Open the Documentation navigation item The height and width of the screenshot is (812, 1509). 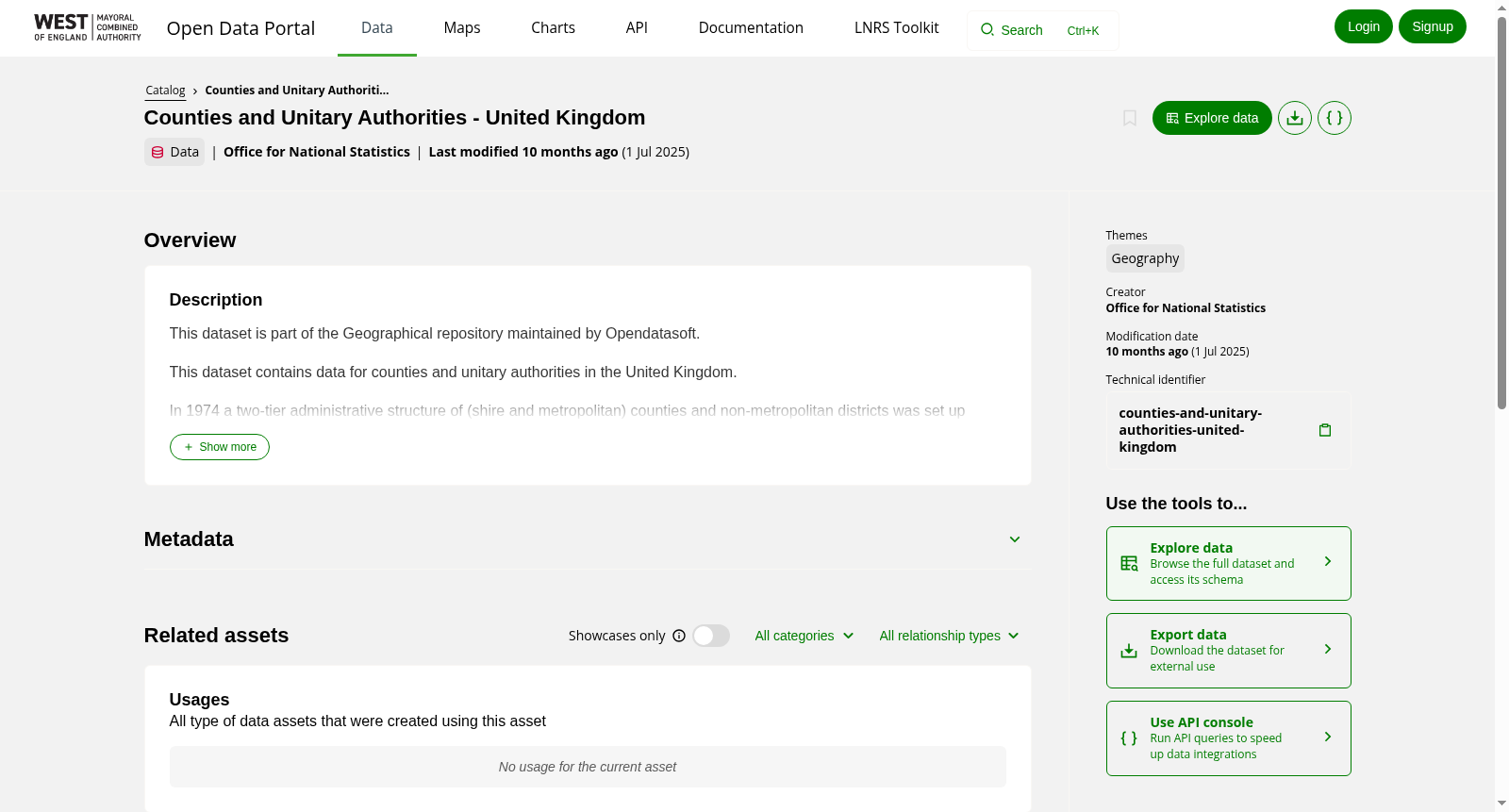[x=751, y=28]
